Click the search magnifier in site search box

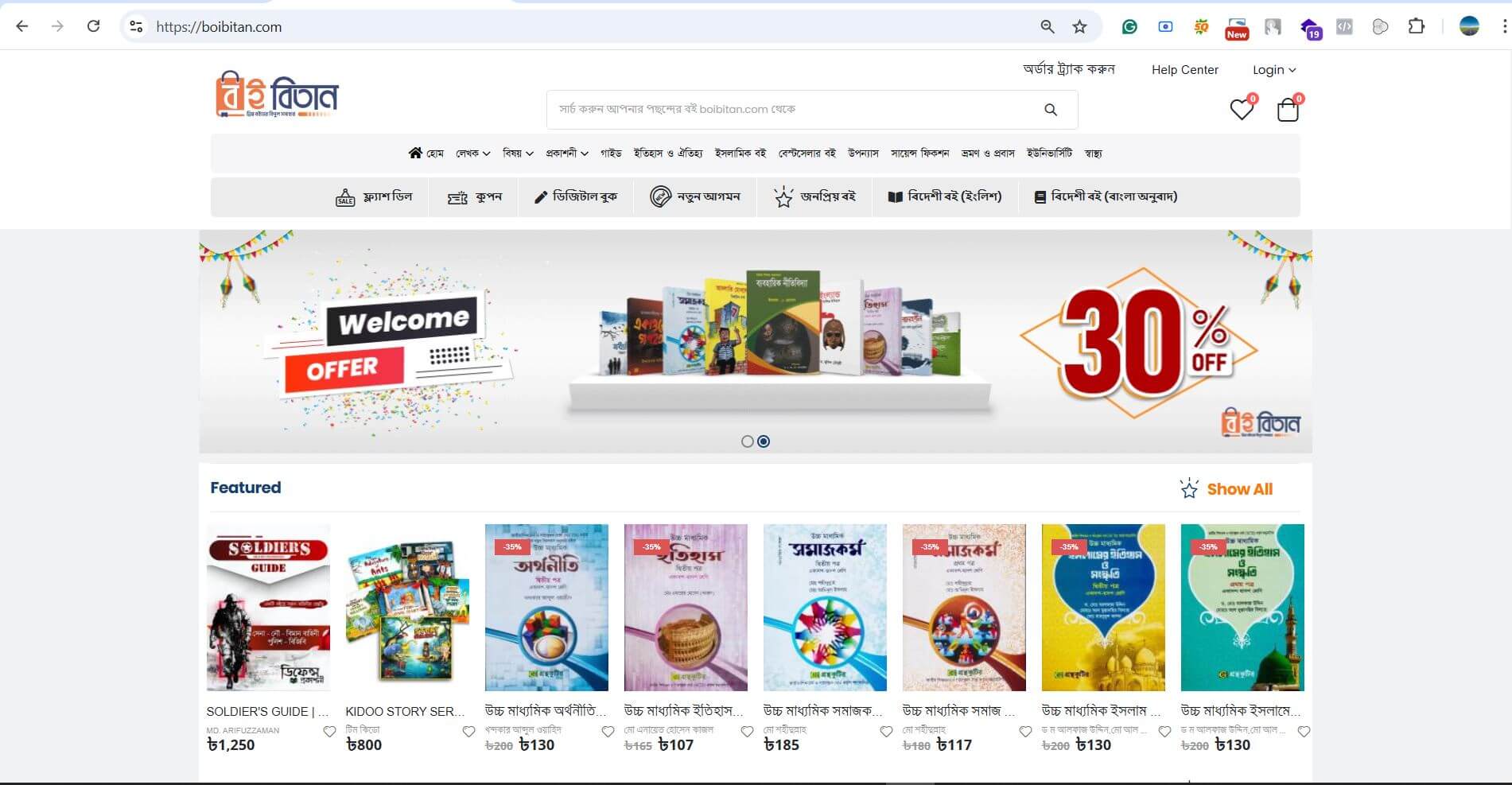(1051, 110)
